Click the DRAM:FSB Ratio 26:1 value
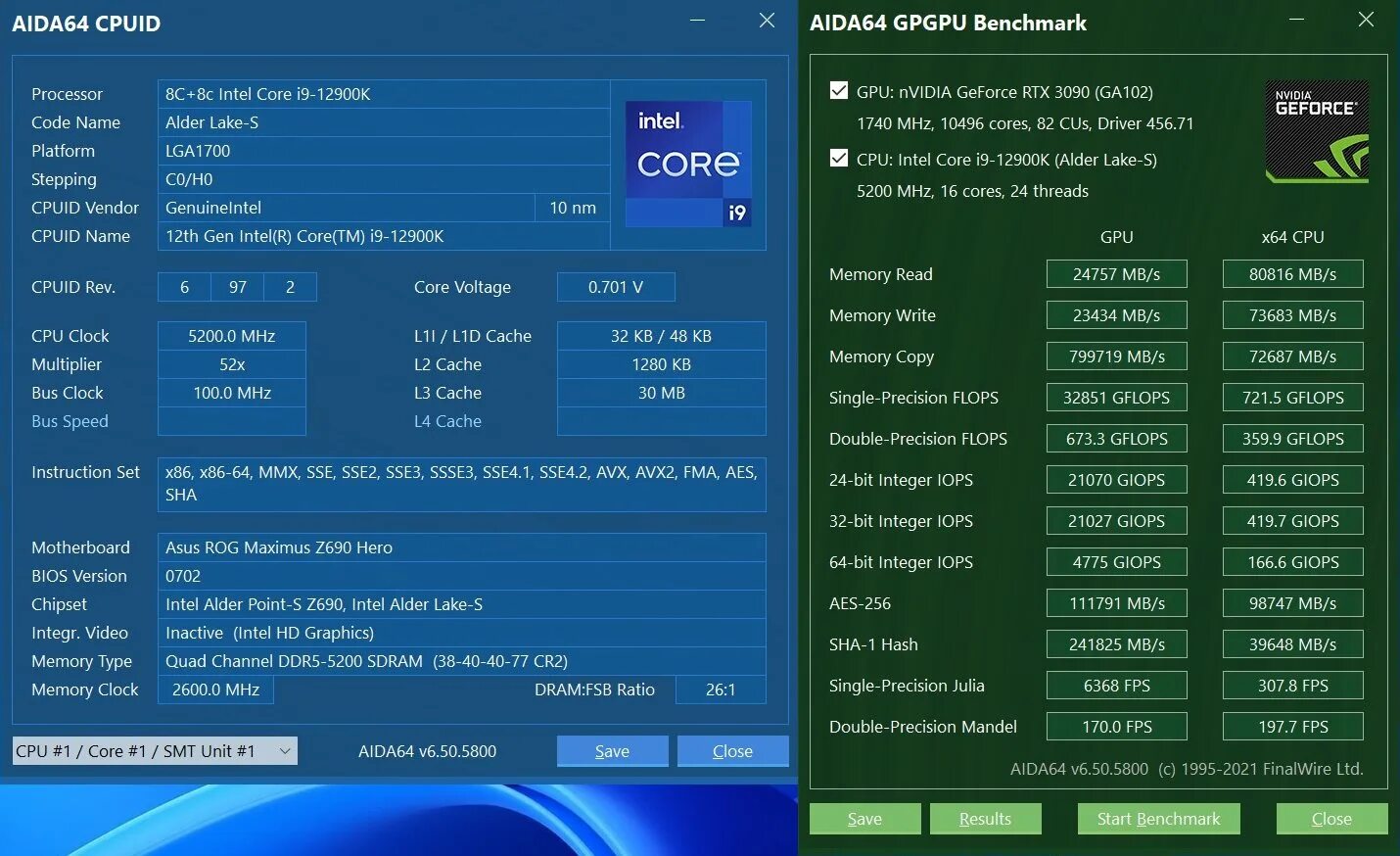 click(722, 690)
